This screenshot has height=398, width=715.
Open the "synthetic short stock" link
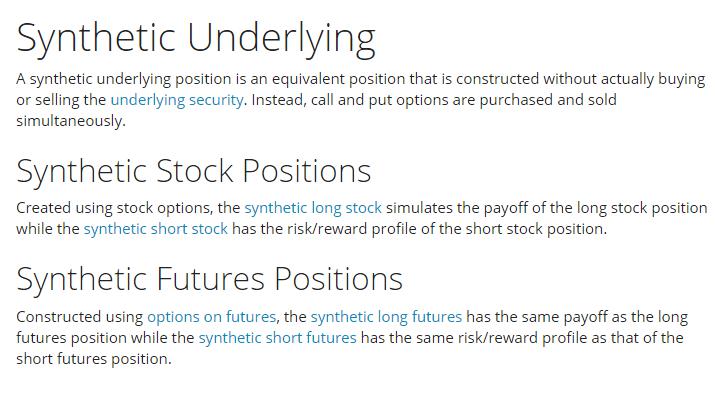point(155,229)
